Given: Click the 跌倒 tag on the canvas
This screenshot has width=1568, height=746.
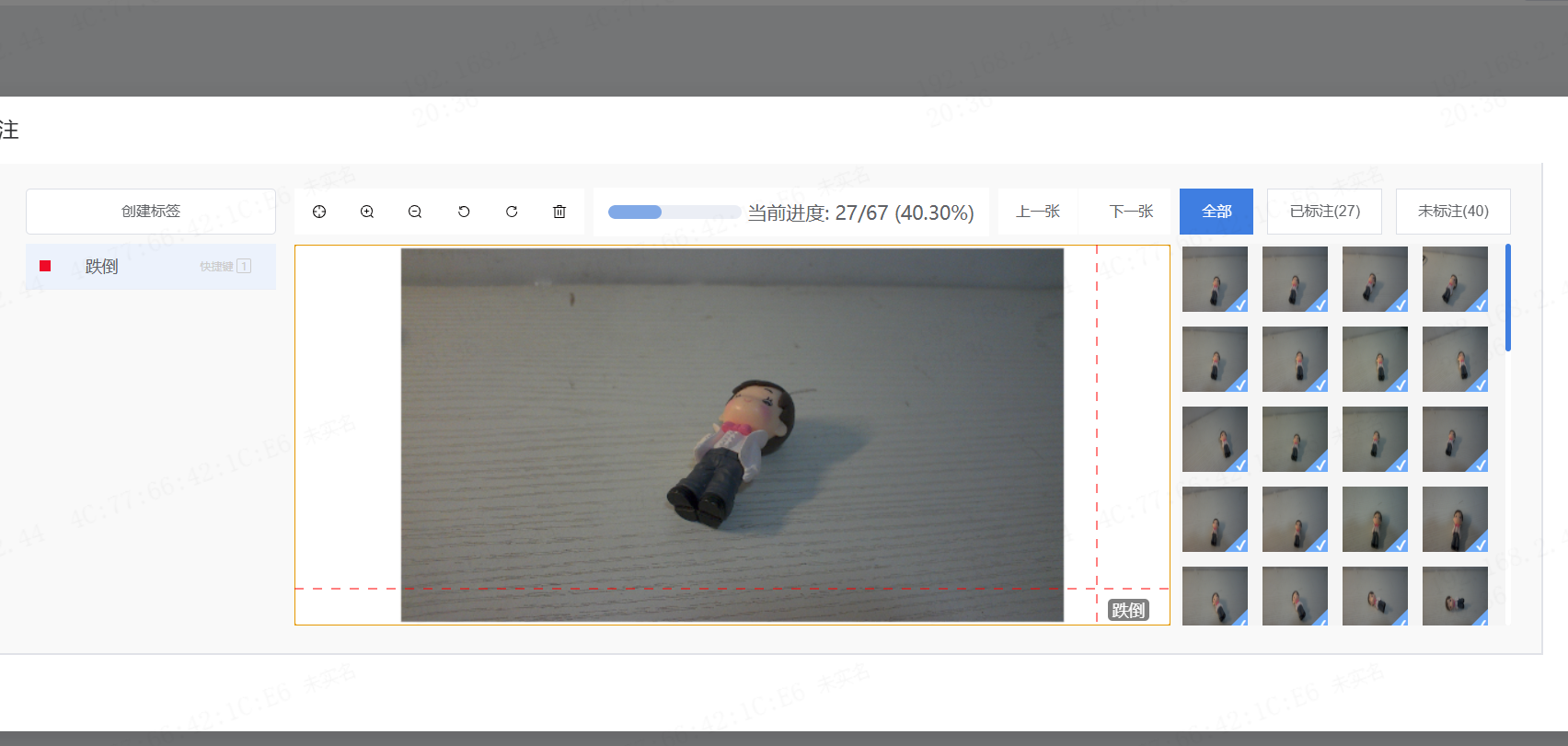Looking at the screenshot, I should (x=1128, y=610).
